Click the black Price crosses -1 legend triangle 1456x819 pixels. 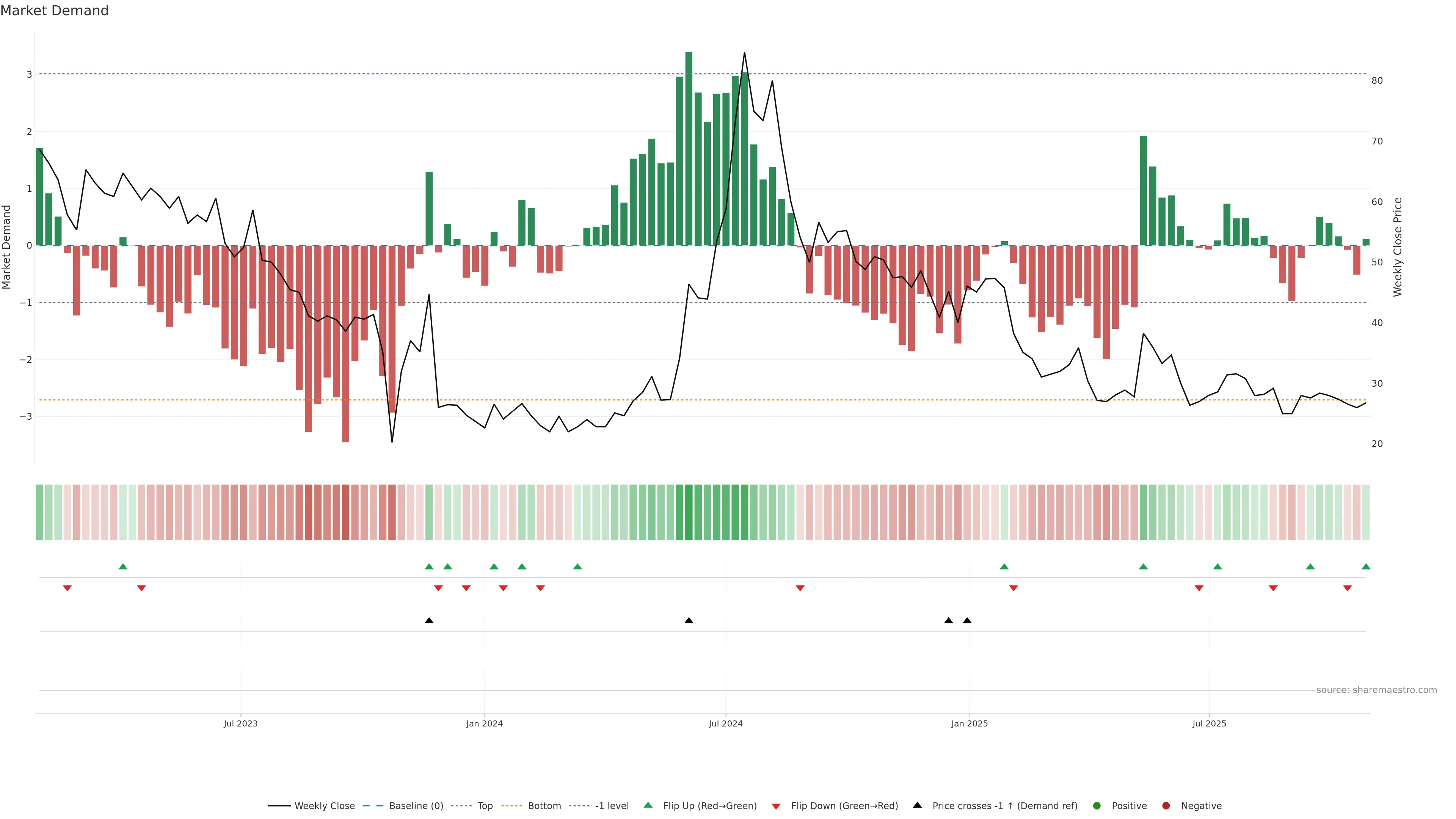pyautogui.click(x=917, y=805)
